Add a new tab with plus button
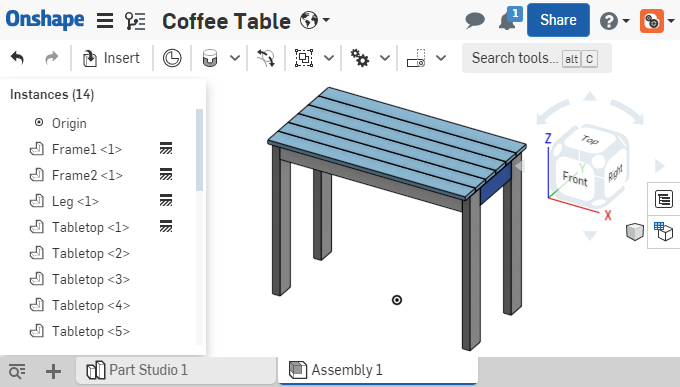Screen dimensions: 680x387 (53, 371)
